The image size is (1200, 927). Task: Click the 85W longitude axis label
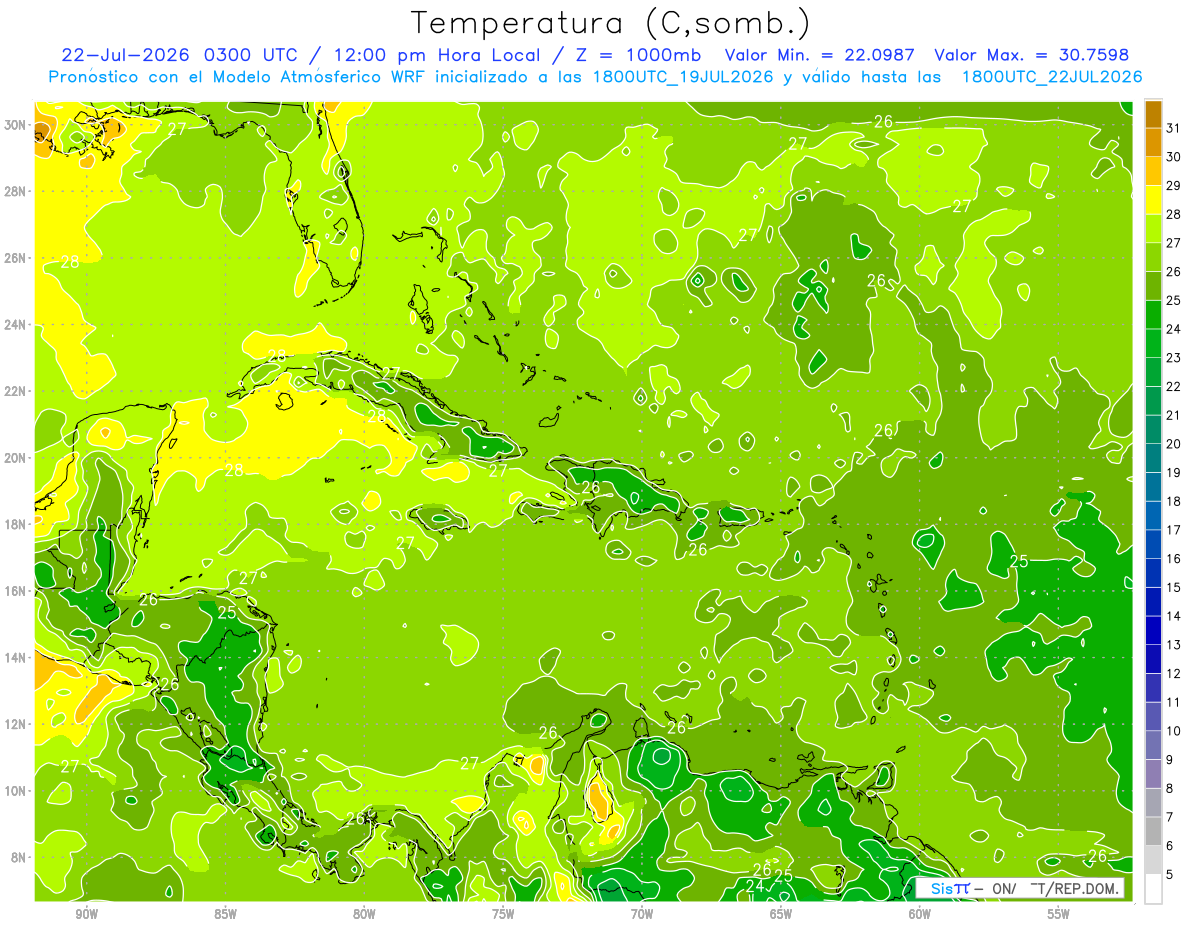coord(225,914)
